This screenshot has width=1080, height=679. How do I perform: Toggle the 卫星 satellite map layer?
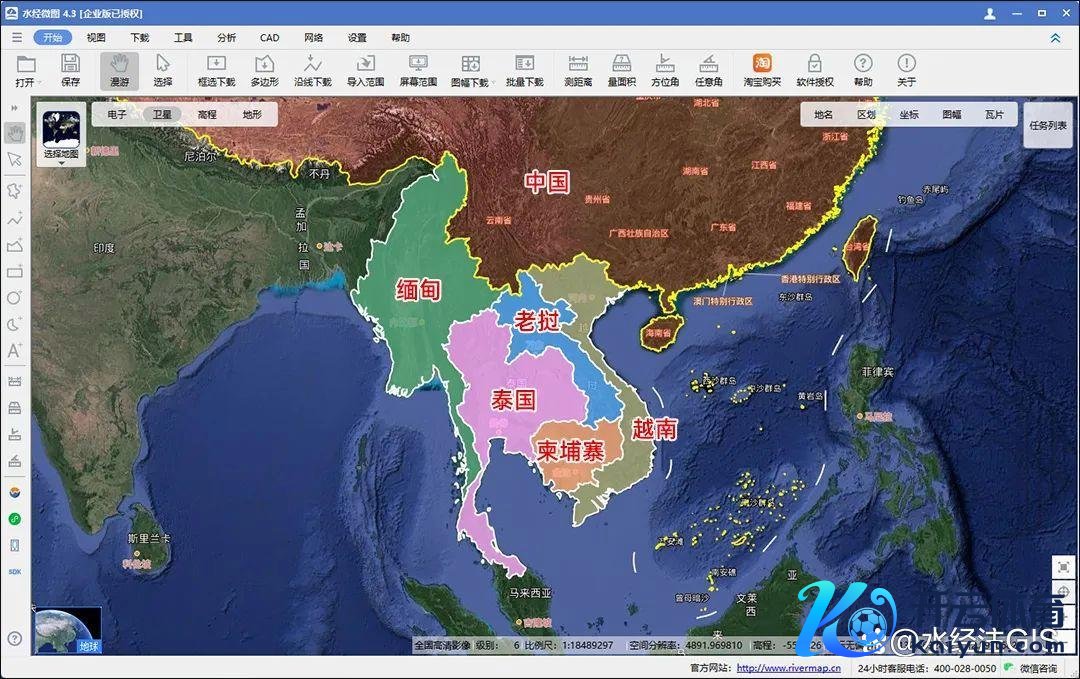pos(162,115)
